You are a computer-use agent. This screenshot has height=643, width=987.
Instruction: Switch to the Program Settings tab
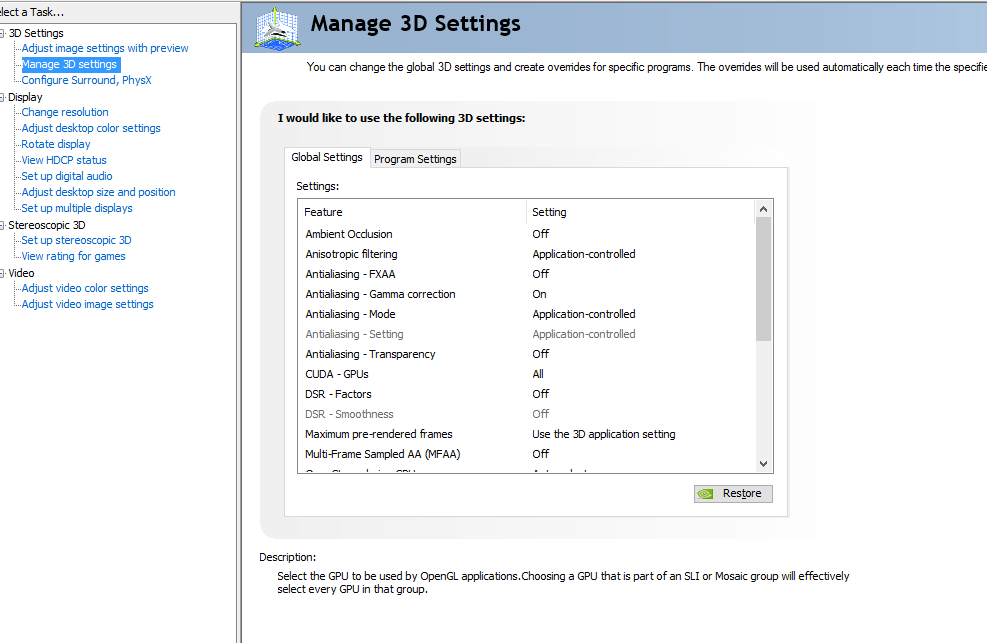click(415, 159)
